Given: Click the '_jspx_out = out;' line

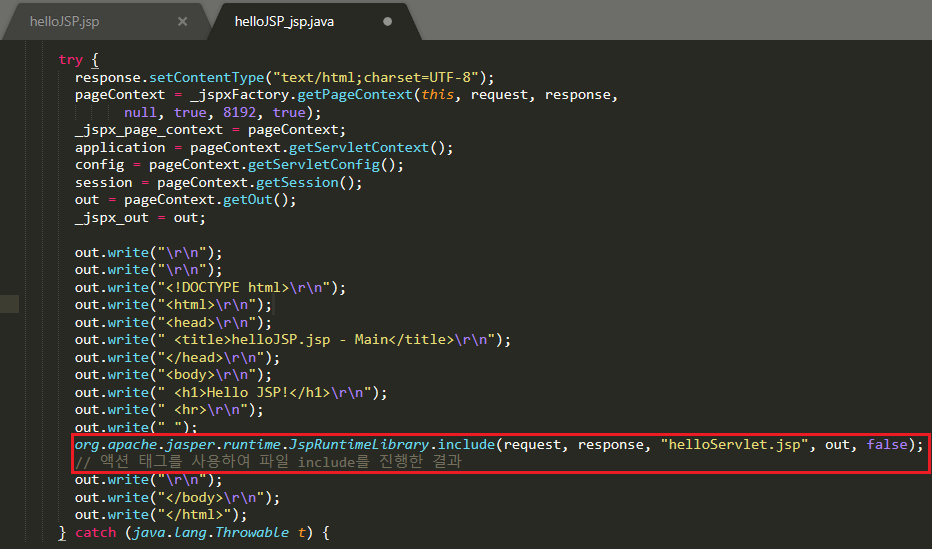Looking at the screenshot, I should tap(140, 217).
